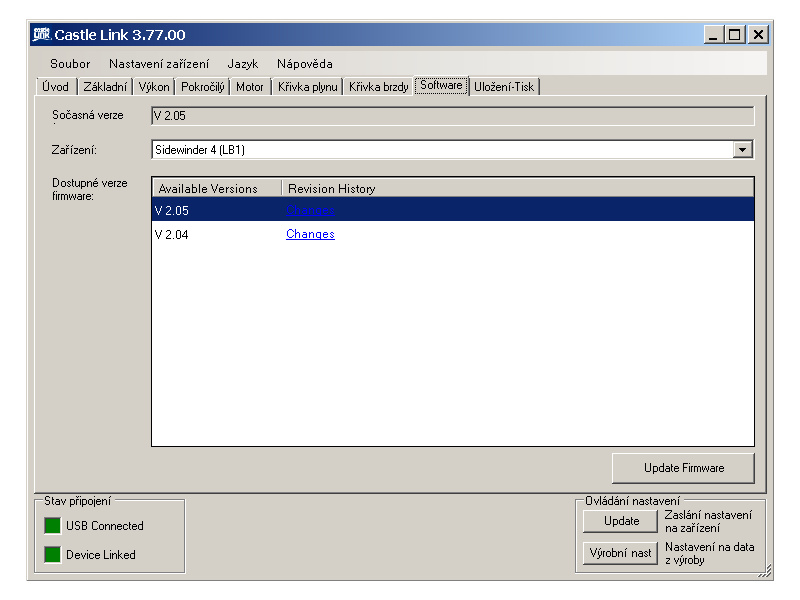This screenshot has height=600, width=800.
Task: Switch to the Úvod tab
Action: click(x=56, y=87)
